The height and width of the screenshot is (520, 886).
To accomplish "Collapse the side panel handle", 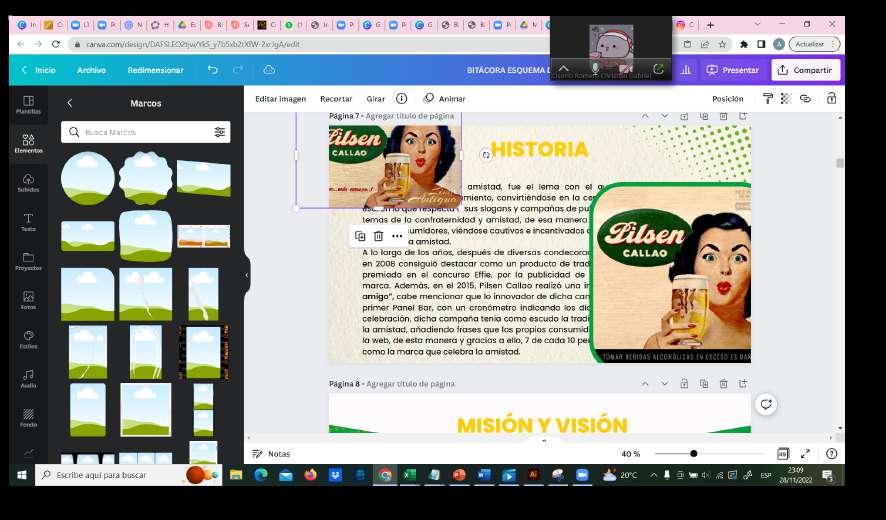I will (247, 275).
